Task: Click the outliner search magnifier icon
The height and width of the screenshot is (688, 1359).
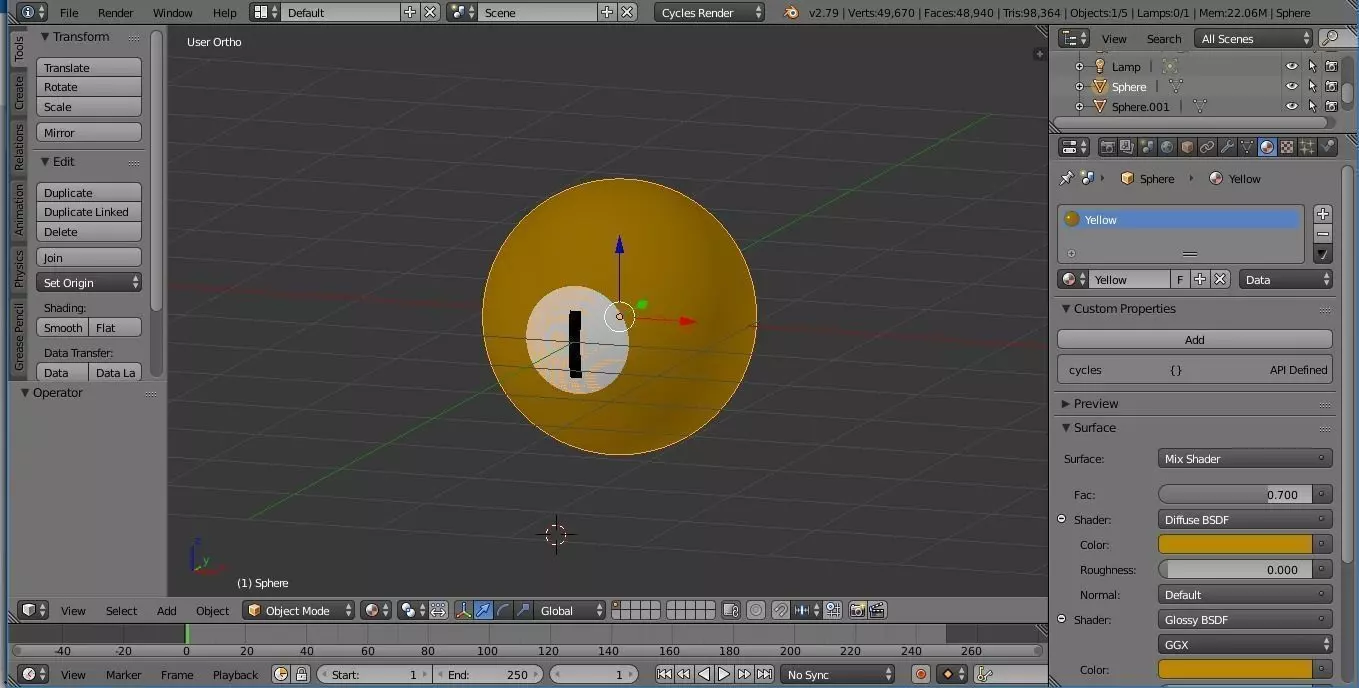Action: coord(1331,38)
